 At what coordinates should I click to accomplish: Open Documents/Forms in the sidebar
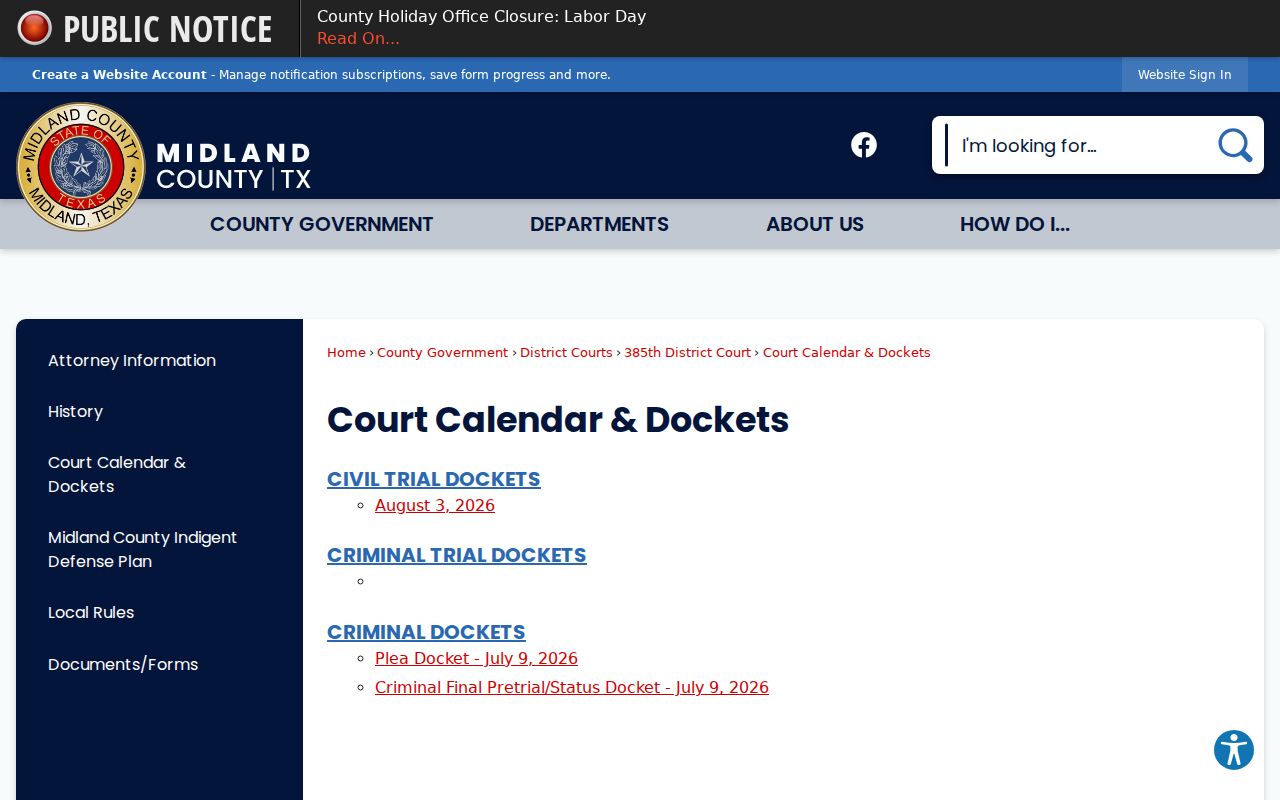(123, 664)
